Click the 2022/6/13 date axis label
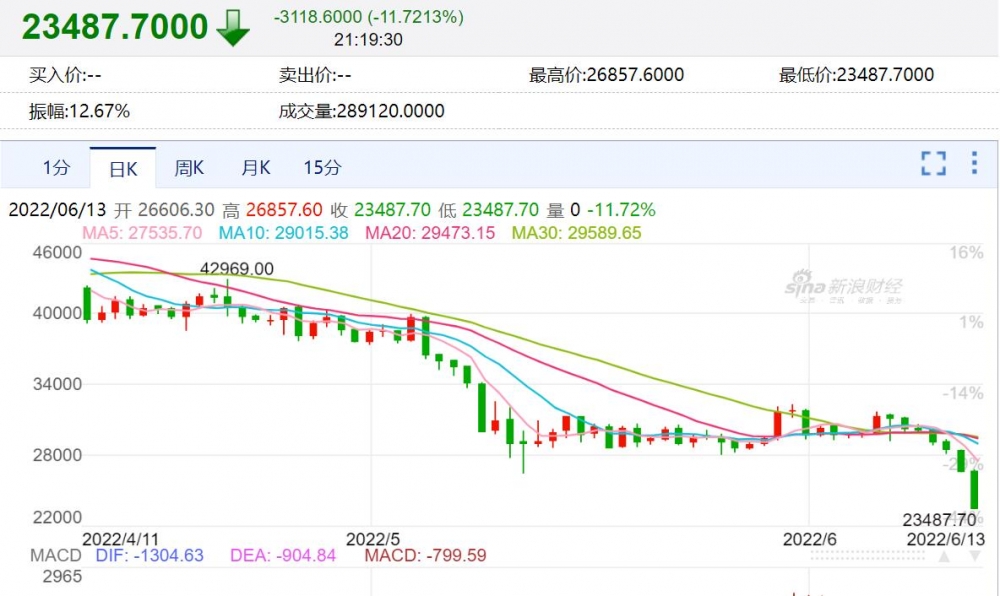Image resolution: width=1000 pixels, height=596 pixels. coord(946,539)
